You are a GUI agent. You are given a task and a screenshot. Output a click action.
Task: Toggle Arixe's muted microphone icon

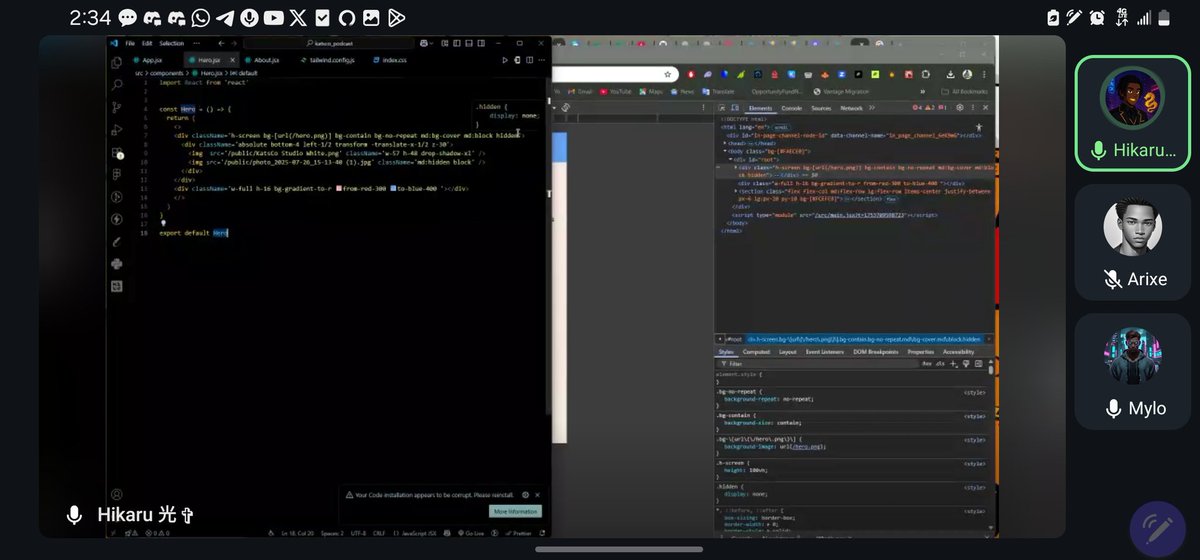coord(1113,279)
